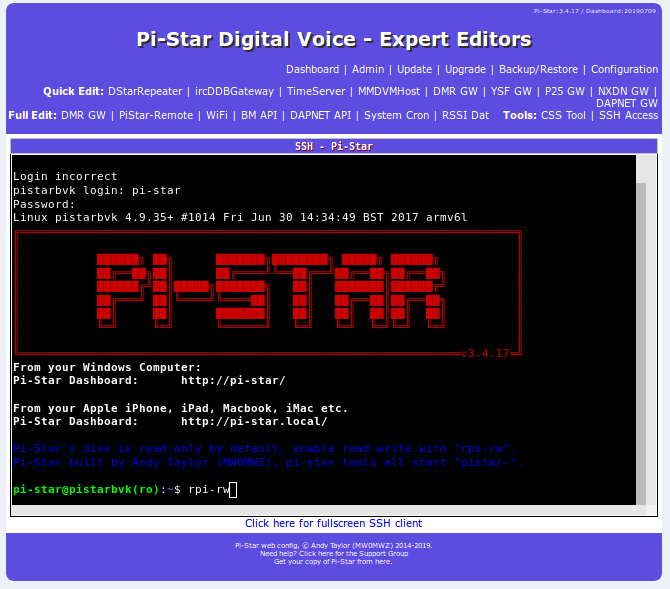The width and height of the screenshot is (670, 589).
Task: Open Full Edit WiFi settings
Action: 217,115
